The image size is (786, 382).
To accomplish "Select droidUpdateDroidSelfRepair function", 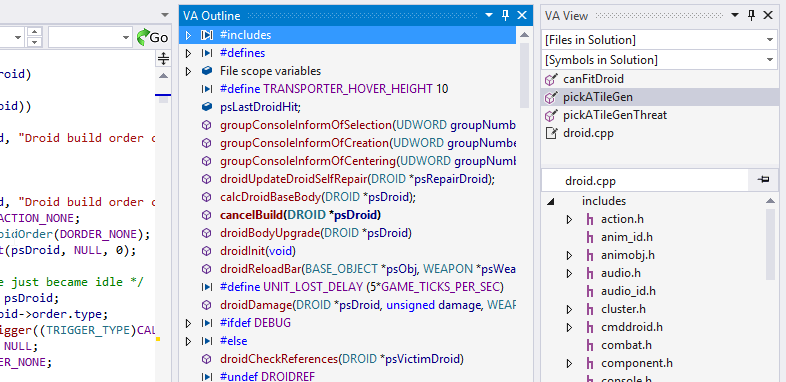I will (357, 179).
